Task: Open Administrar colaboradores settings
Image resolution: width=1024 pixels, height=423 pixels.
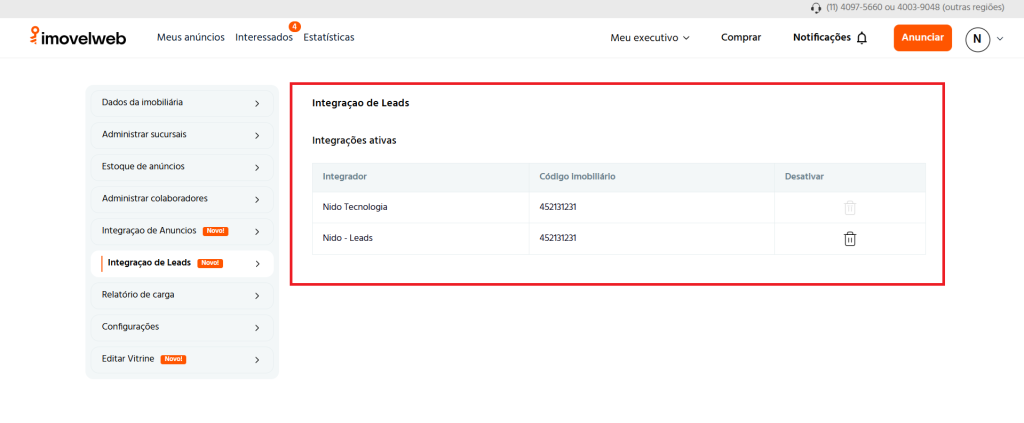Action: click(x=181, y=198)
